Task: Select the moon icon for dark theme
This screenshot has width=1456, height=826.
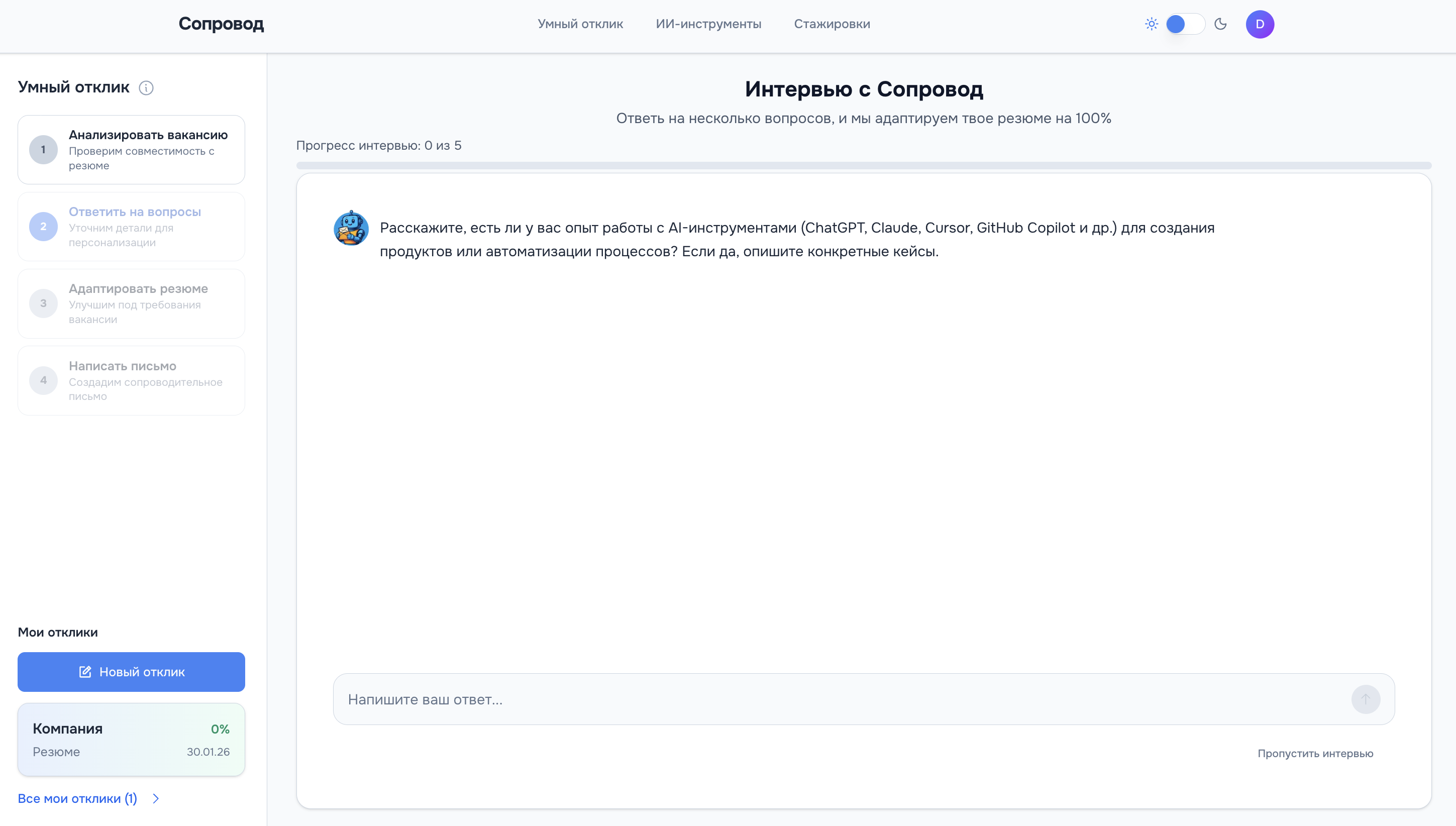Action: tap(1220, 24)
